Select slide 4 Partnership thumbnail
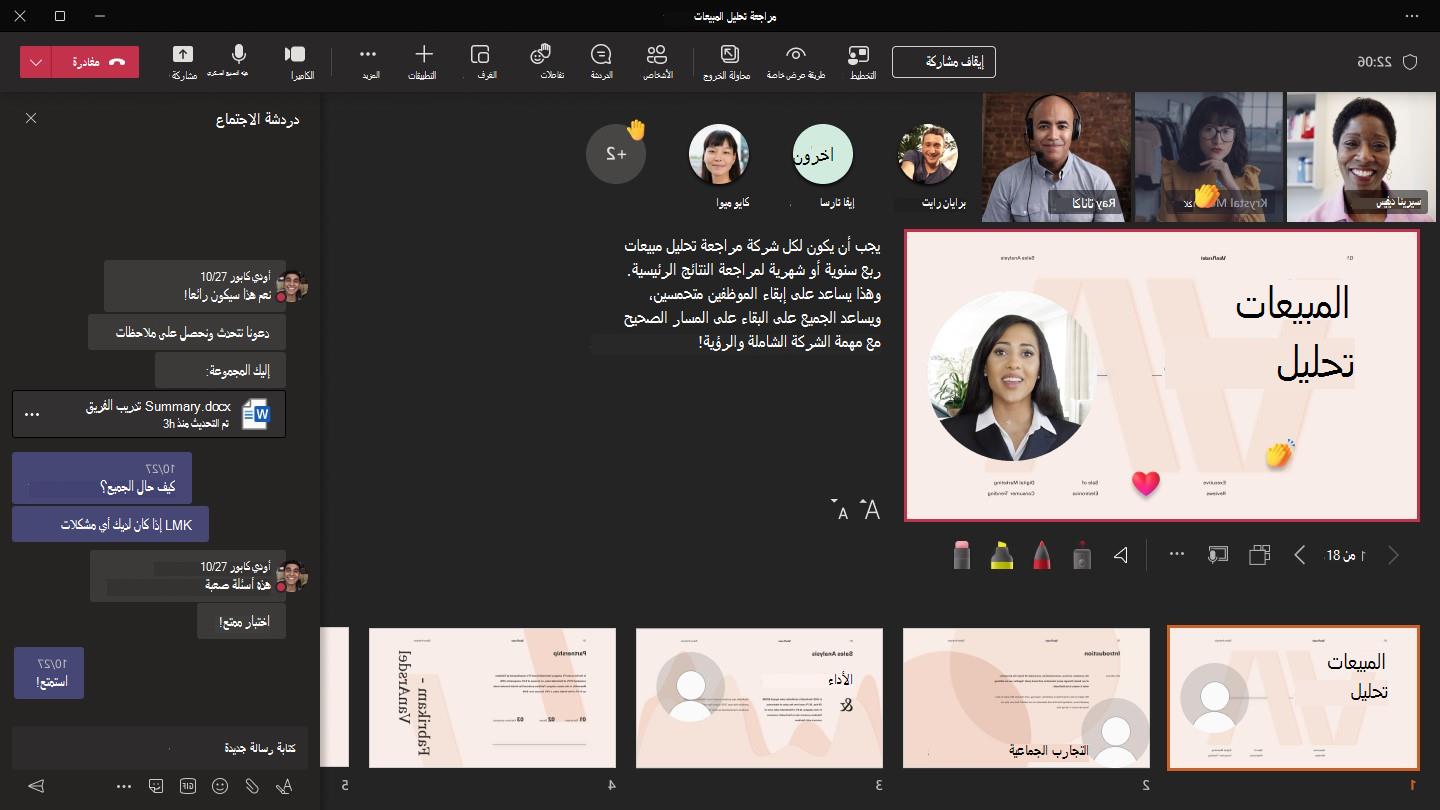 pyautogui.click(x=492, y=698)
